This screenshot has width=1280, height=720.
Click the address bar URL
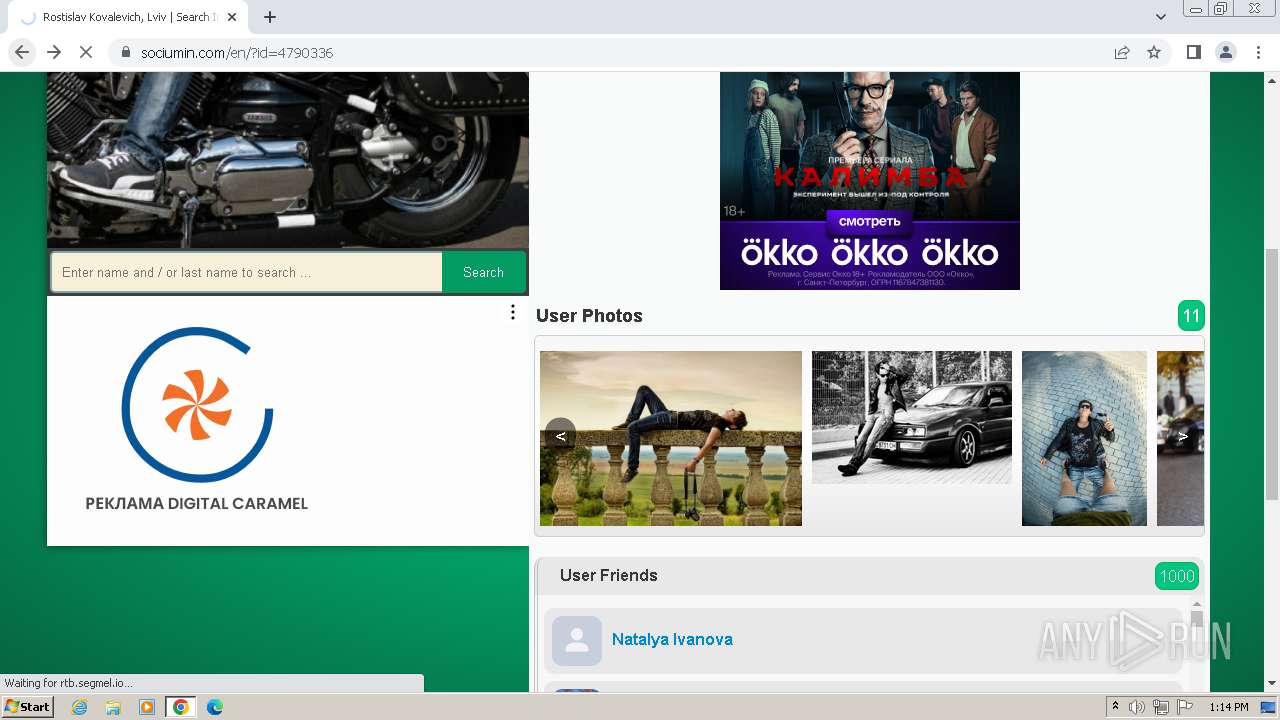(237, 52)
